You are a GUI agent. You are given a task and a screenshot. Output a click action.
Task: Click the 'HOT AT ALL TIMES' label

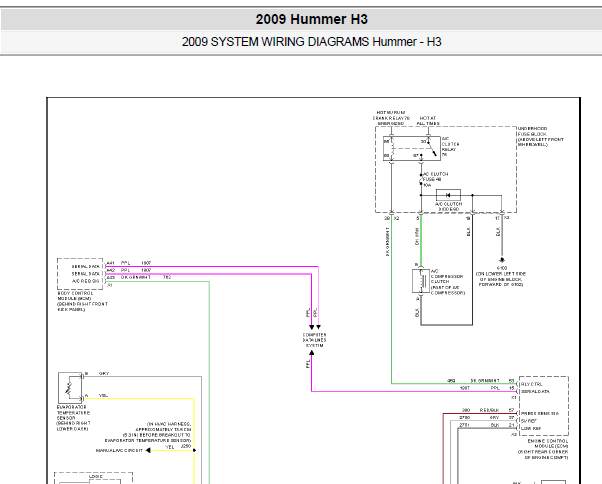[428, 121]
